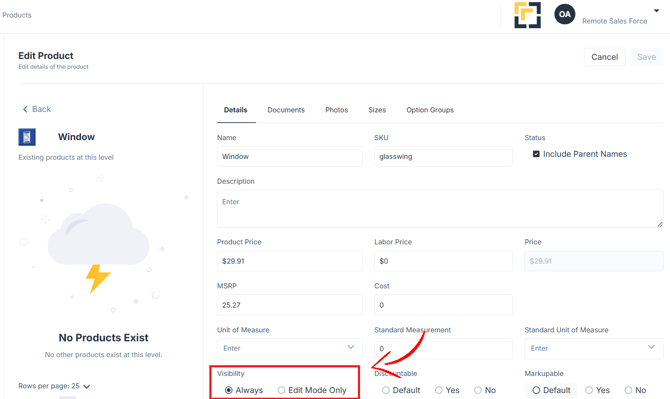The image size is (670, 399).
Task: Switch to the Photos tab
Action: pyautogui.click(x=336, y=110)
